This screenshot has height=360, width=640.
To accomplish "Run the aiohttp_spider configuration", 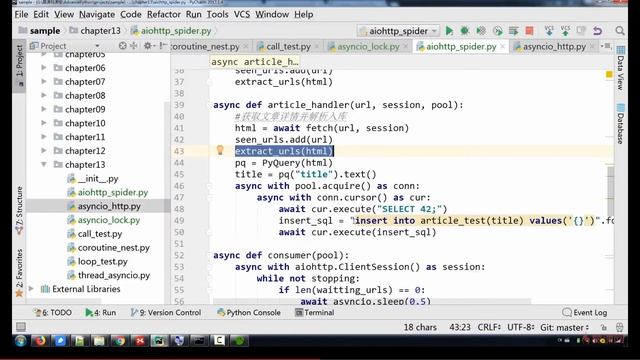I will click(x=449, y=31).
